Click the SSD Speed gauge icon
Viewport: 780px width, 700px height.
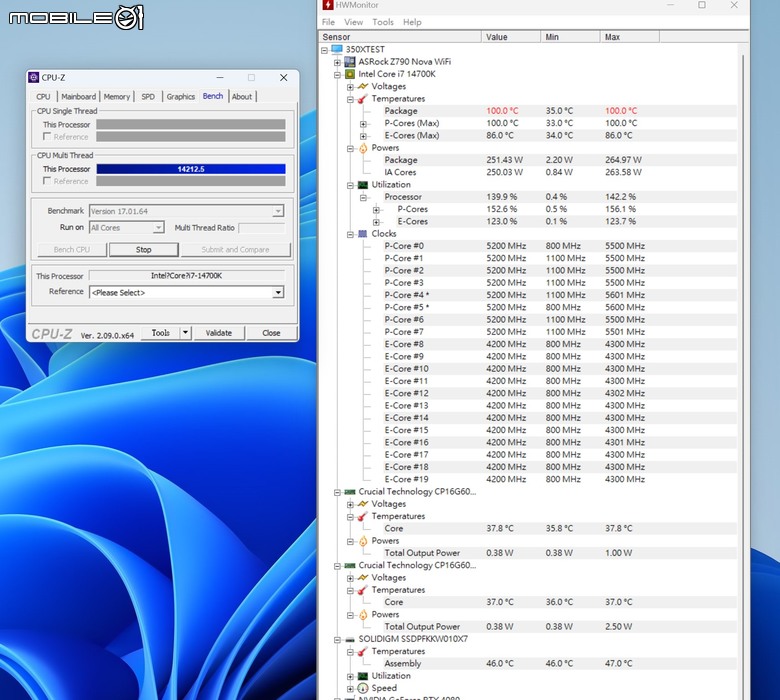point(363,688)
